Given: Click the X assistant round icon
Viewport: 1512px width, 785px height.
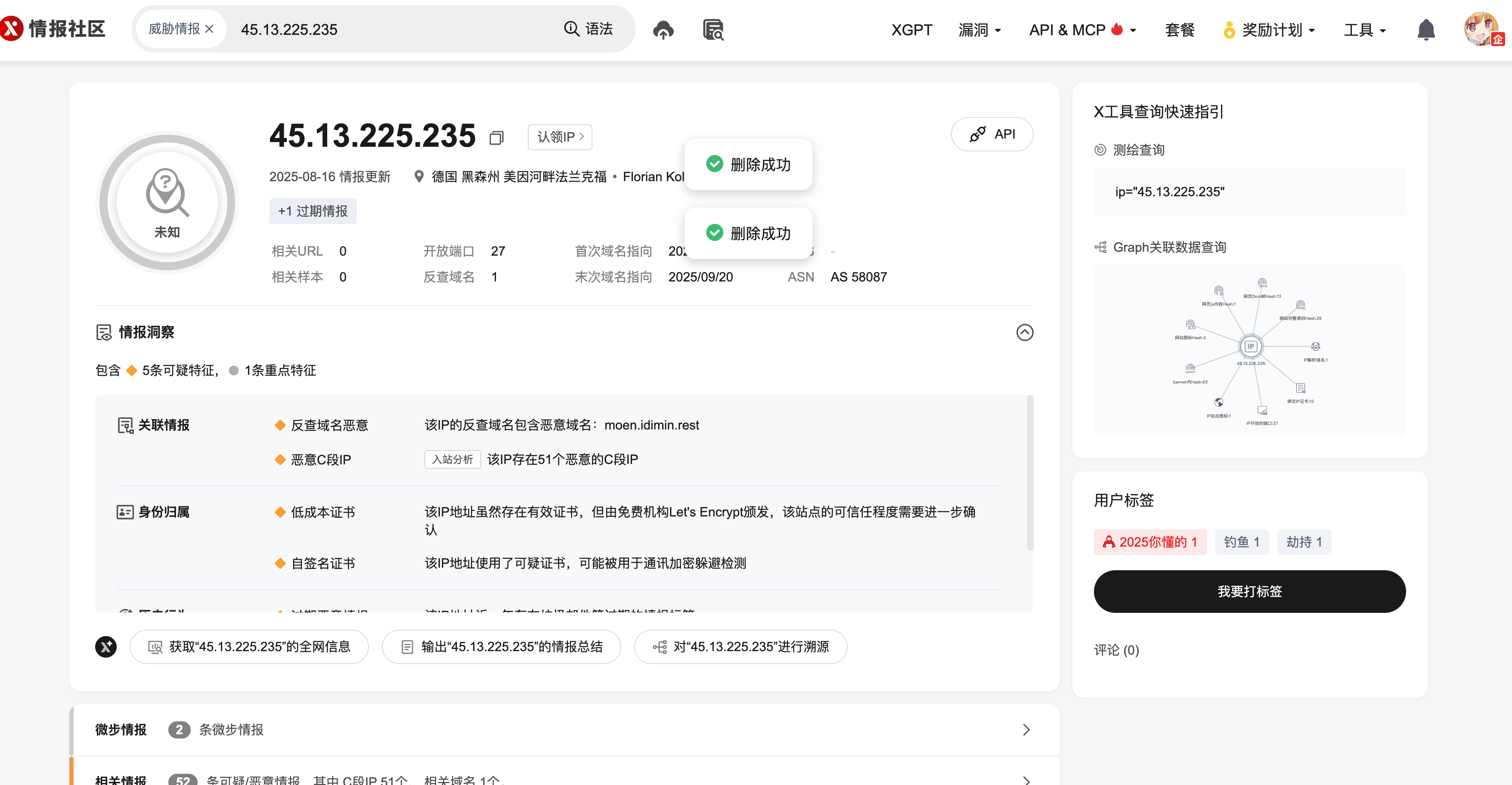Looking at the screenshot, I should click(x=106, y=646).
